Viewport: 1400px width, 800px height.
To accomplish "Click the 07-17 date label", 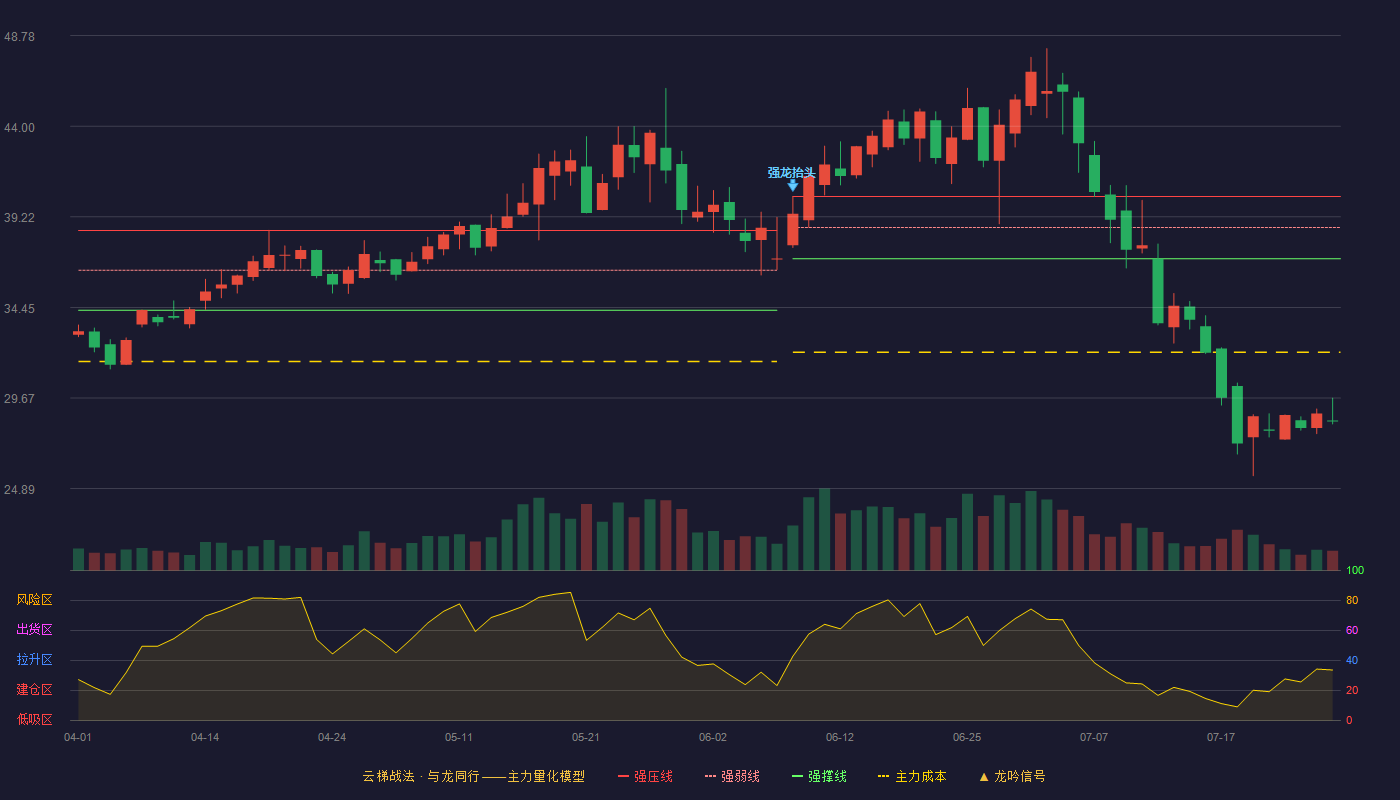I will pos(1221,737).
